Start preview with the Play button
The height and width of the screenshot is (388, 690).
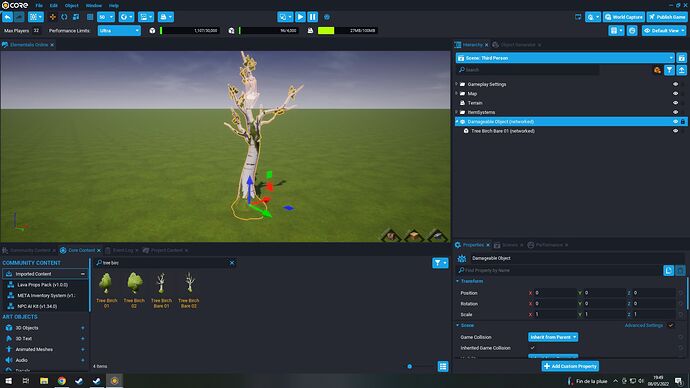point(300,17)
